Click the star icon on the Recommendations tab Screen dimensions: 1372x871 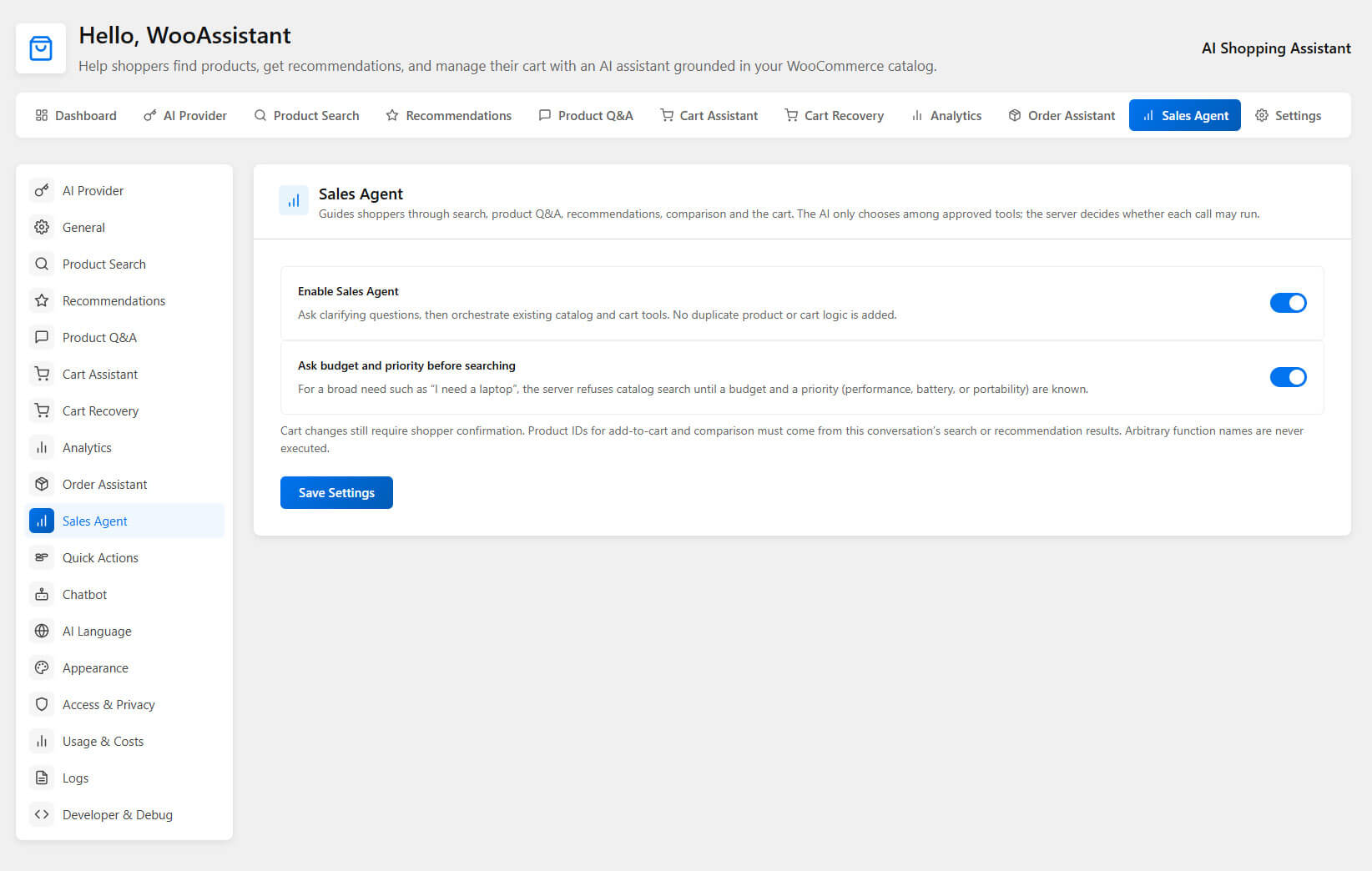pos(392,116)
